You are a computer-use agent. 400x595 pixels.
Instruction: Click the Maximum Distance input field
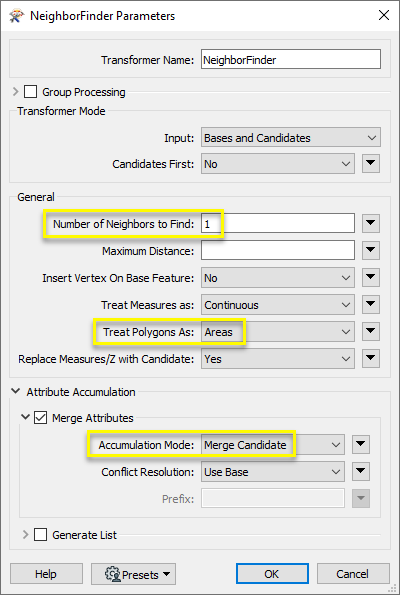click(278, 250)
